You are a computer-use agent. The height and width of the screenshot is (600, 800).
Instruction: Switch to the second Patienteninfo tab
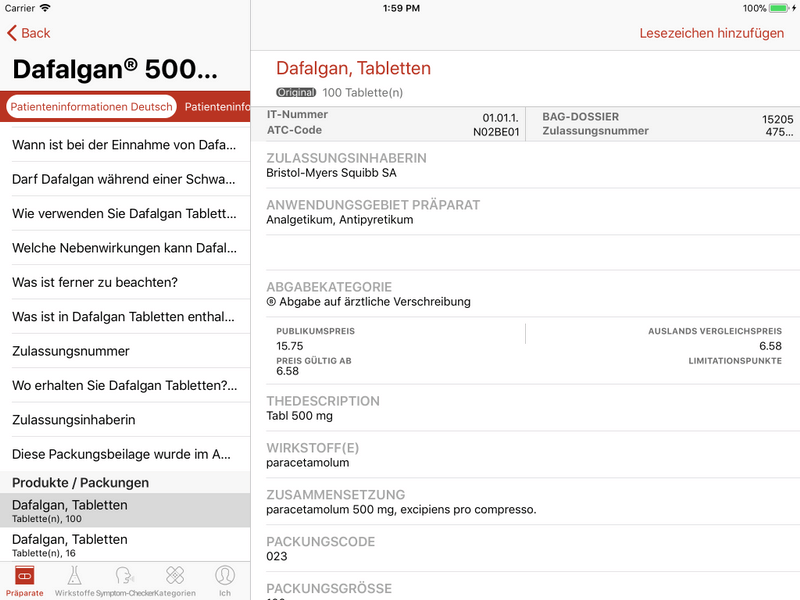(x=217, y=107)
